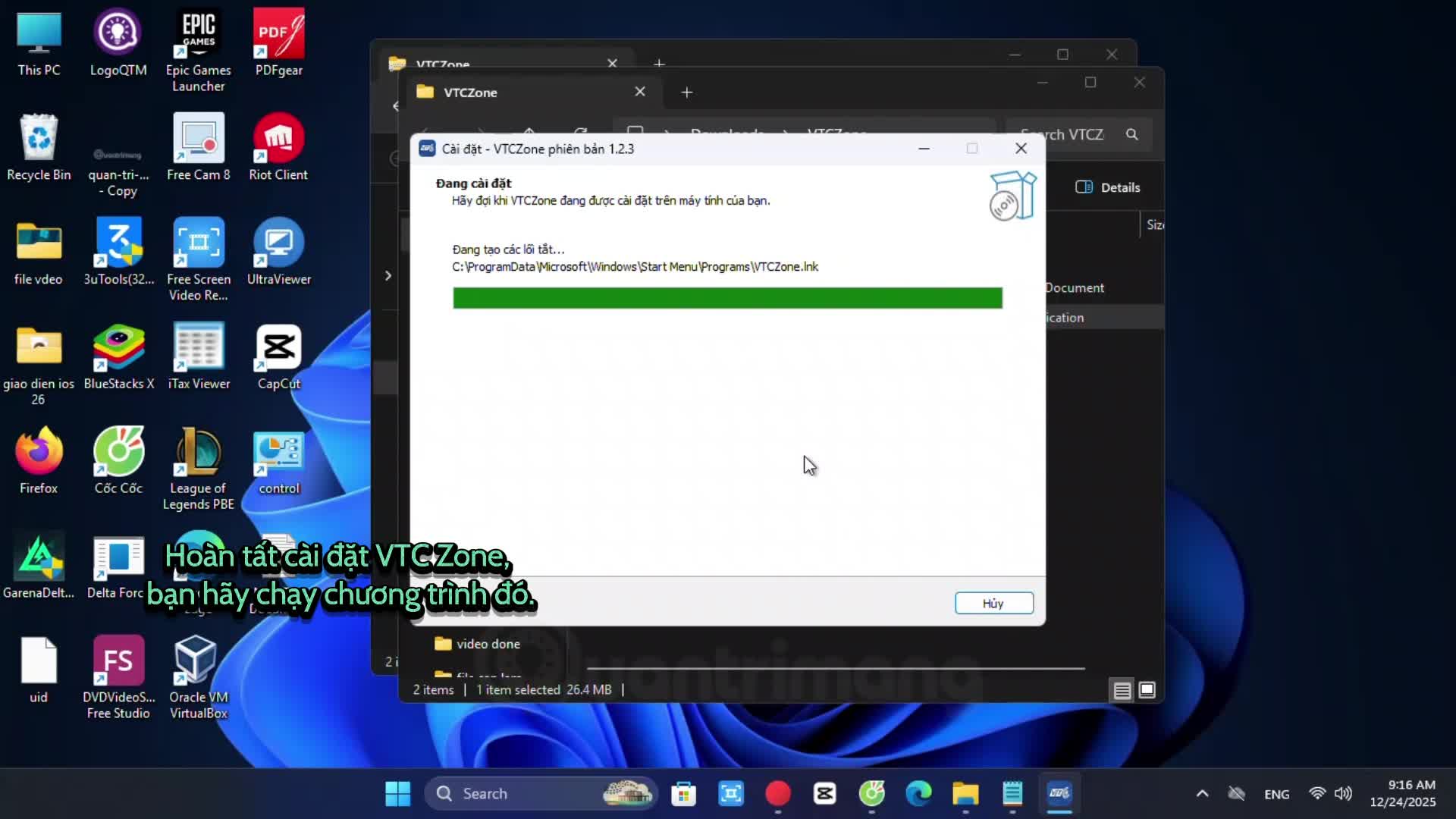
Task: Open the Recycle Bin
Action: (39, 149)
